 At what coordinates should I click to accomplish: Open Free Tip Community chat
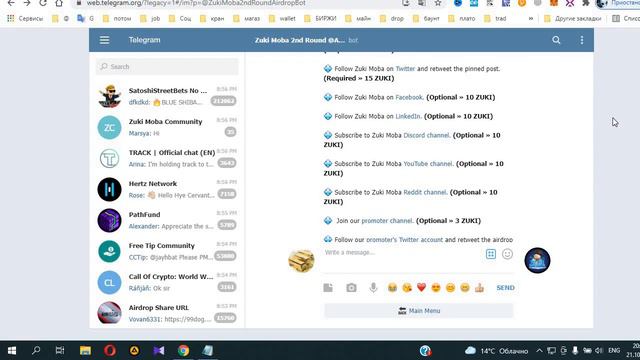(167, 251)
